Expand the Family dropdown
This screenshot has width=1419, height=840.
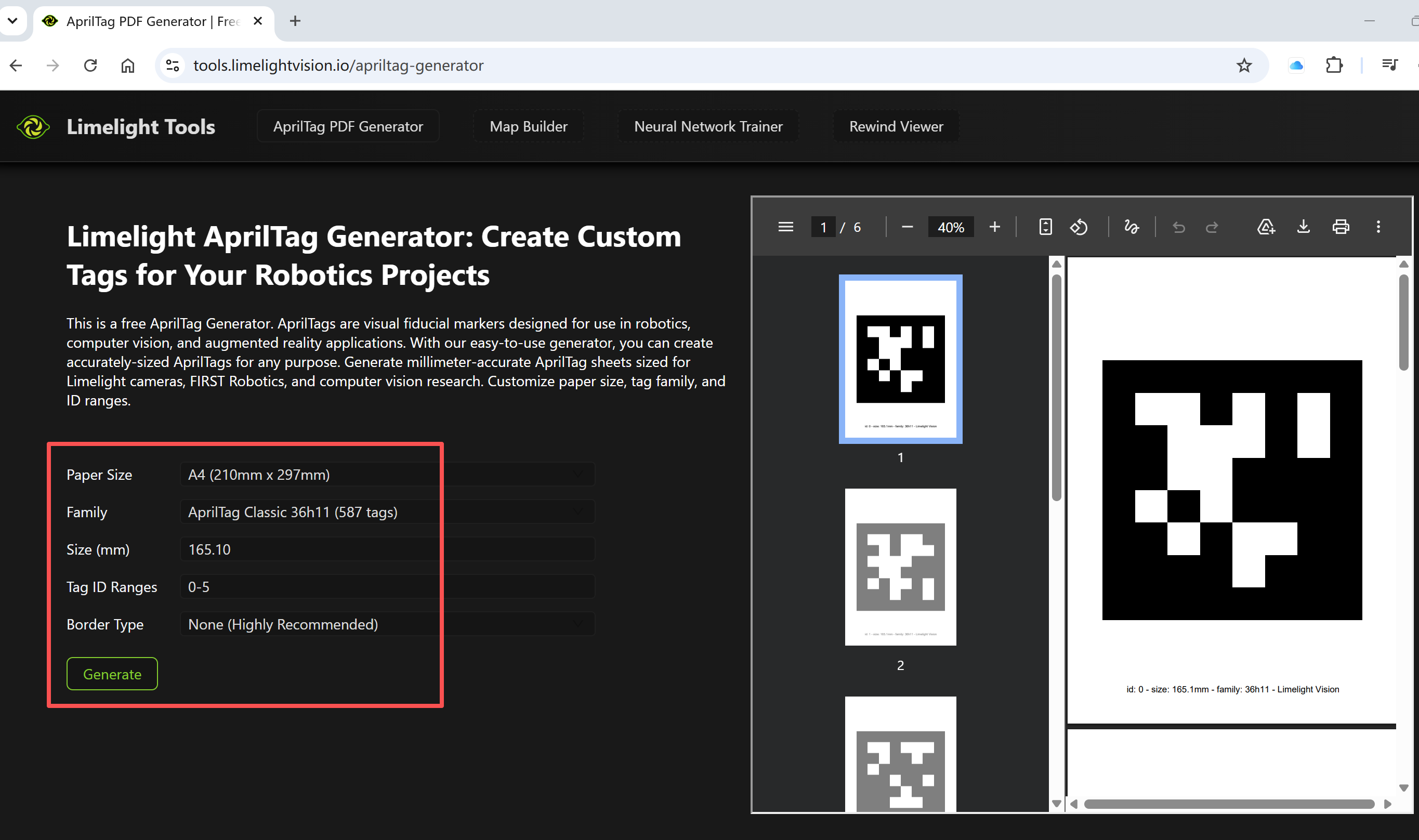[x=388, y=511]
